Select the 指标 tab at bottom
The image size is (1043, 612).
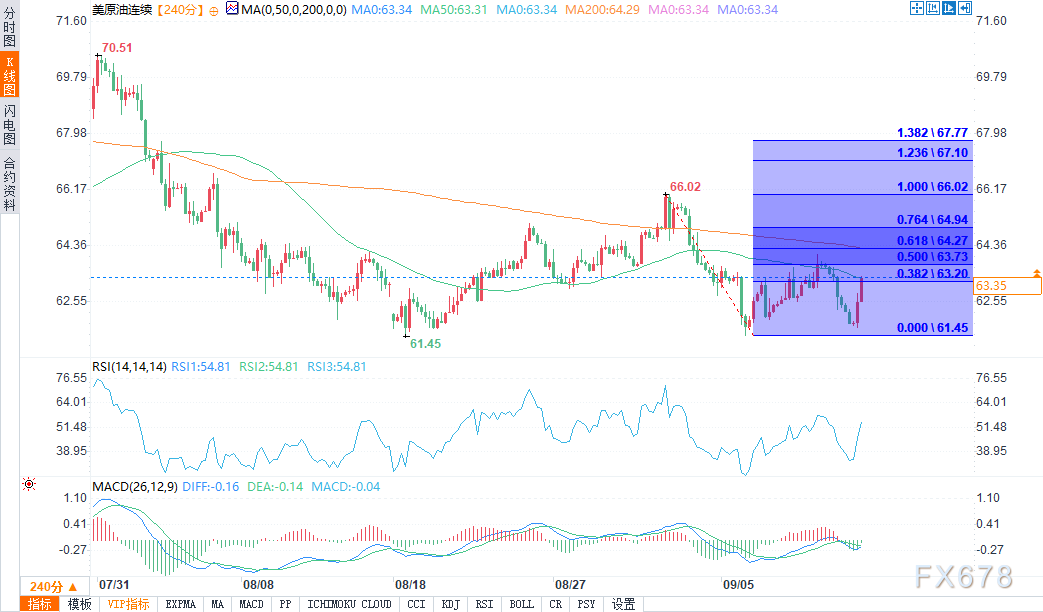click(40, 604)
